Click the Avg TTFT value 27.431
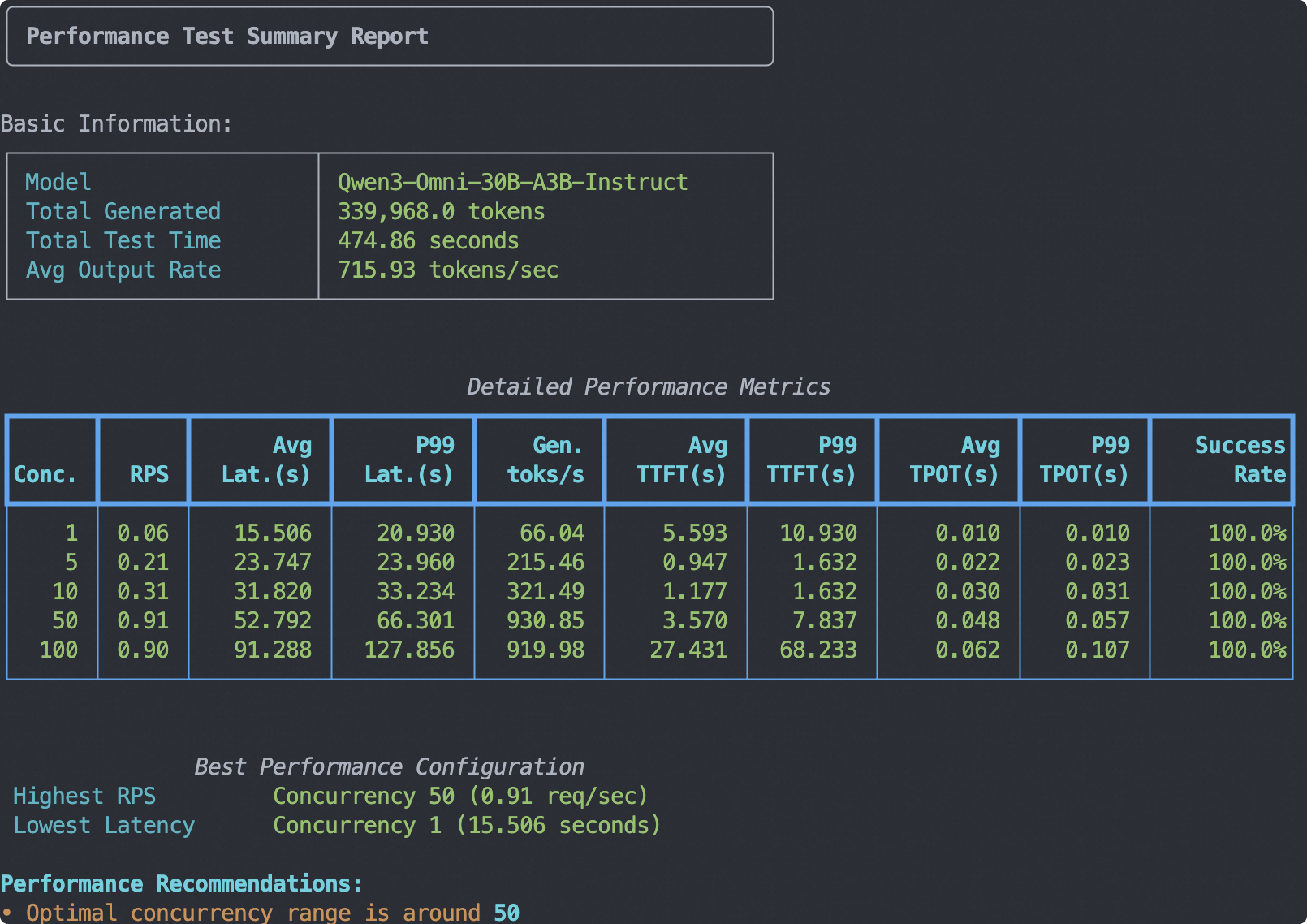Viewport: 1307px width, 924px height. click(x=688, y=650)
